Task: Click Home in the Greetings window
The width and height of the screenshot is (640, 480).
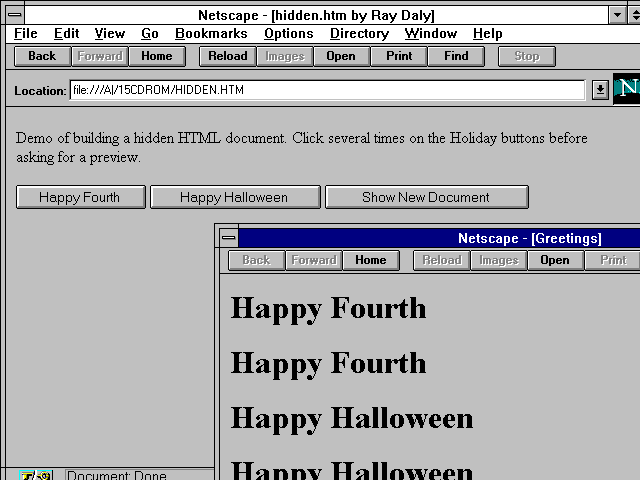Action: pyautogui.click(x=371, y=260)
